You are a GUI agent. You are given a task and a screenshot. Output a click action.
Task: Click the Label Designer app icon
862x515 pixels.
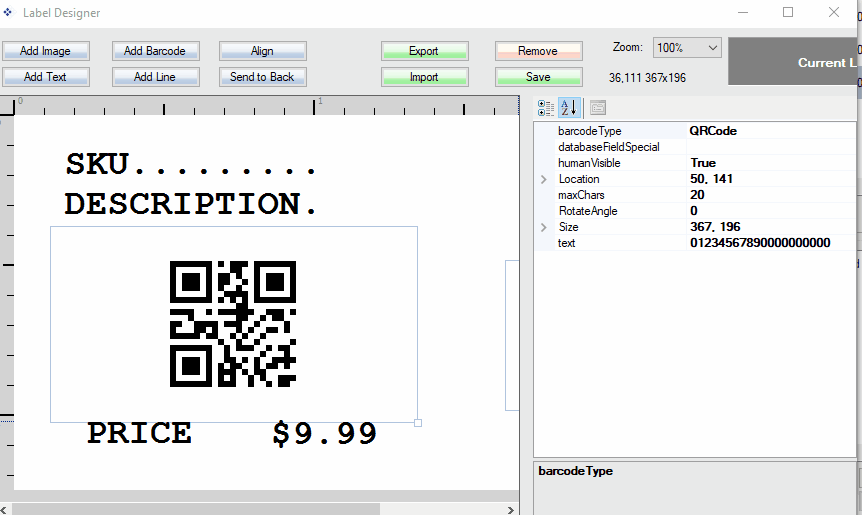(x=8, y=12)
